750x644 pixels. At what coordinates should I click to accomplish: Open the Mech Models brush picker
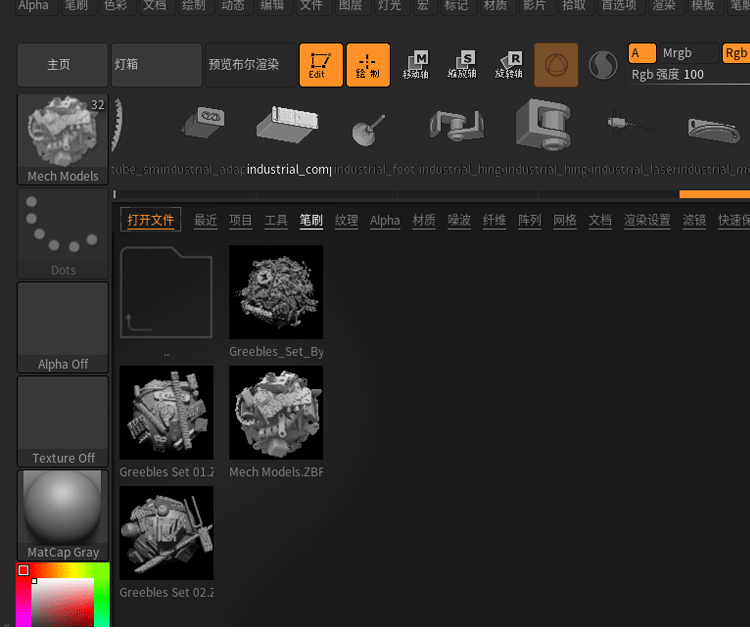click(x=63, y=140)
